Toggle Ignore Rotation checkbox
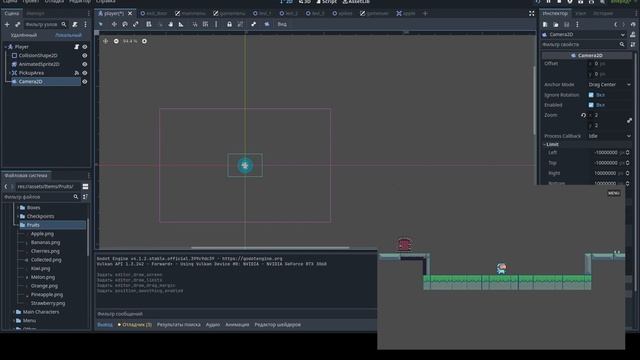 click(x=591, y=95)
